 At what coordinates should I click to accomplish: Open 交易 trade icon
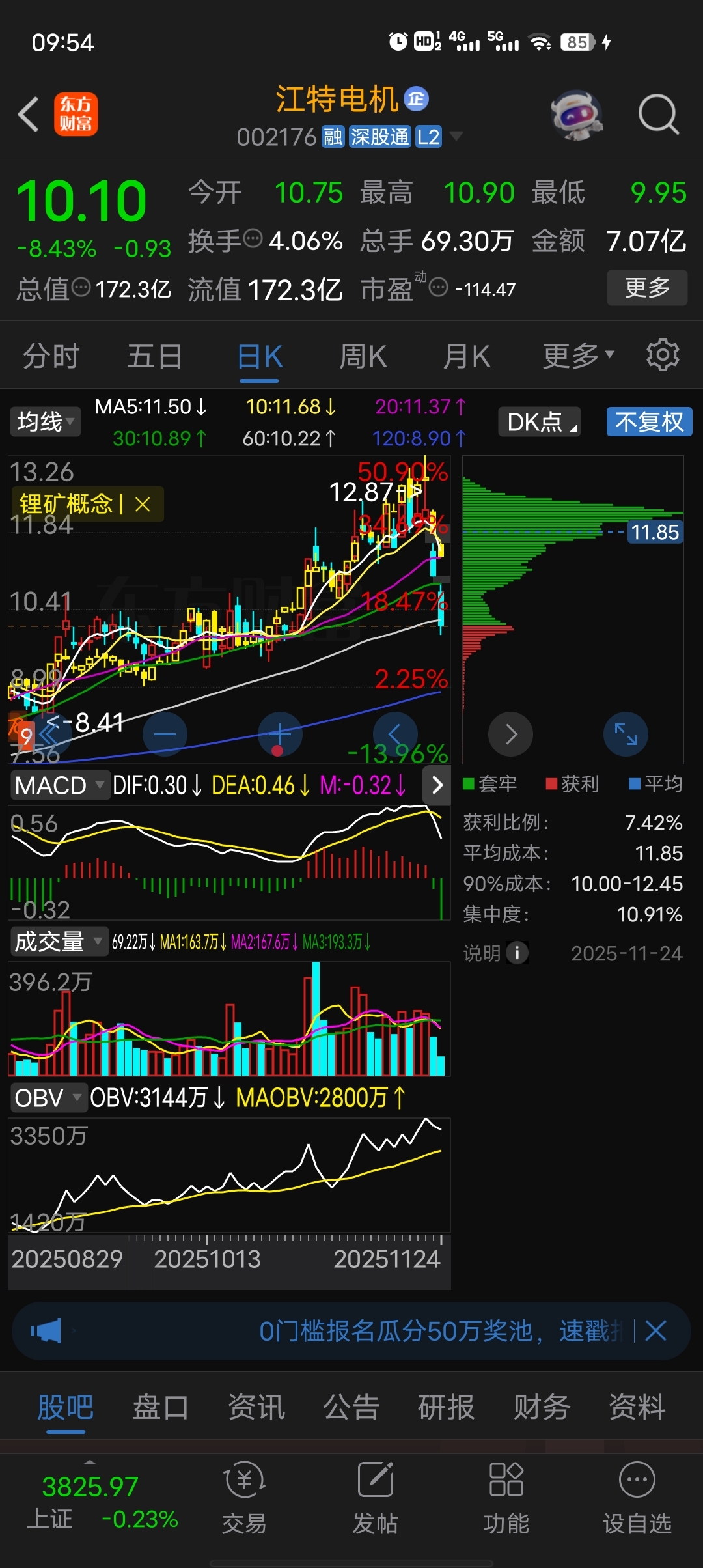click(244, 1498)
